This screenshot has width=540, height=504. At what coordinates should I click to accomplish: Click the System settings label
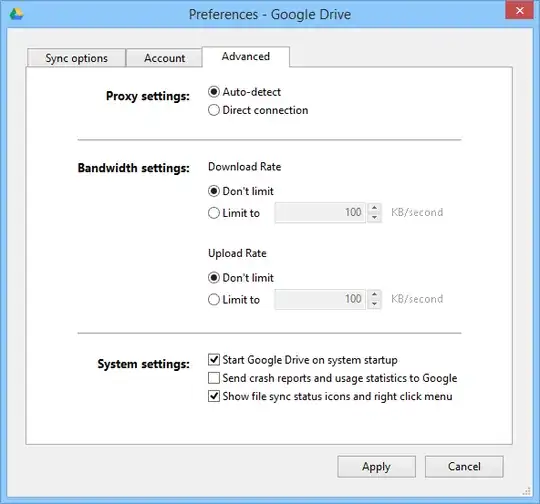pos(143,364)
